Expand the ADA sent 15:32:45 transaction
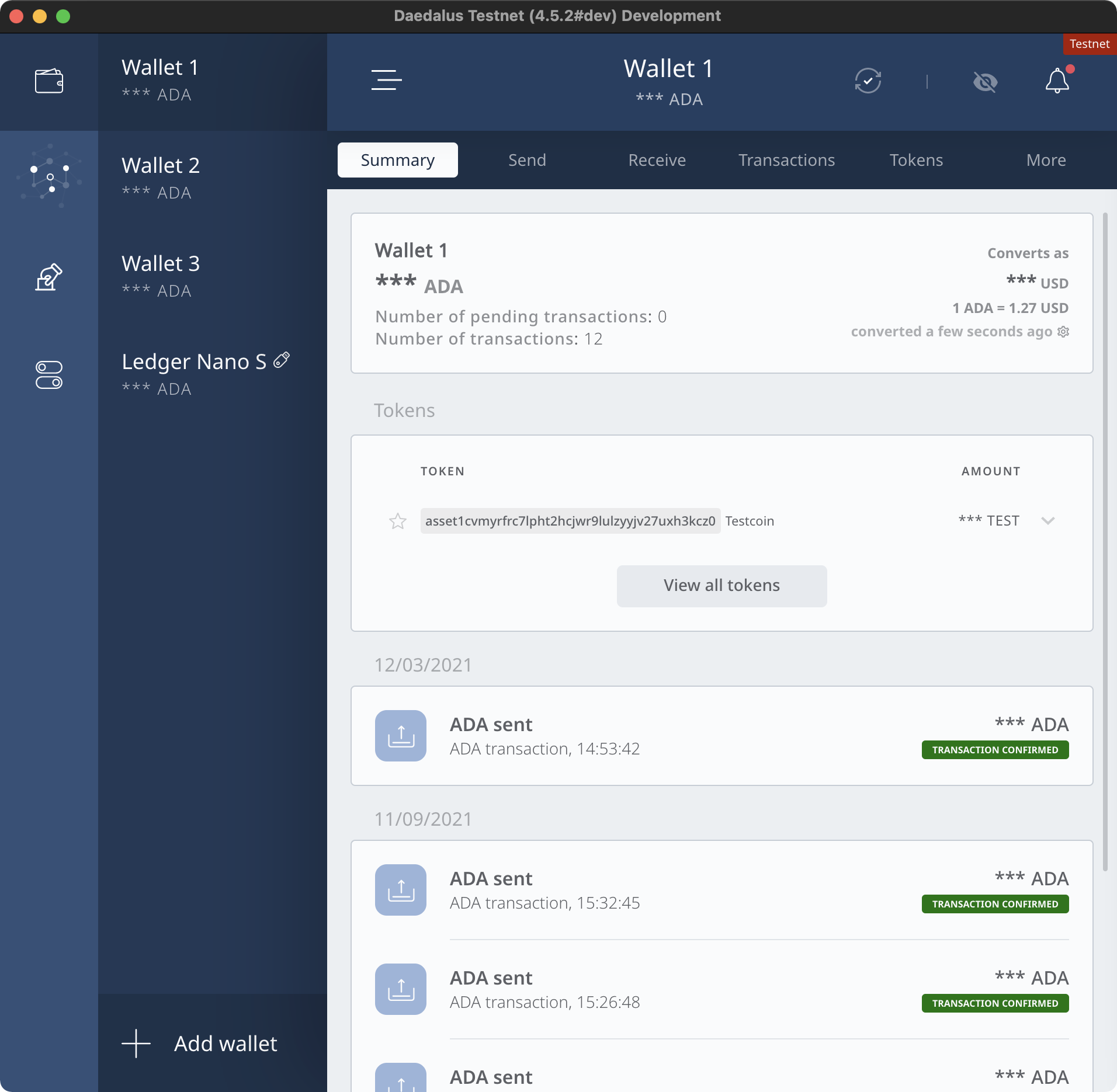Viewport: 1117px width, 1092px height. point(722,890)
